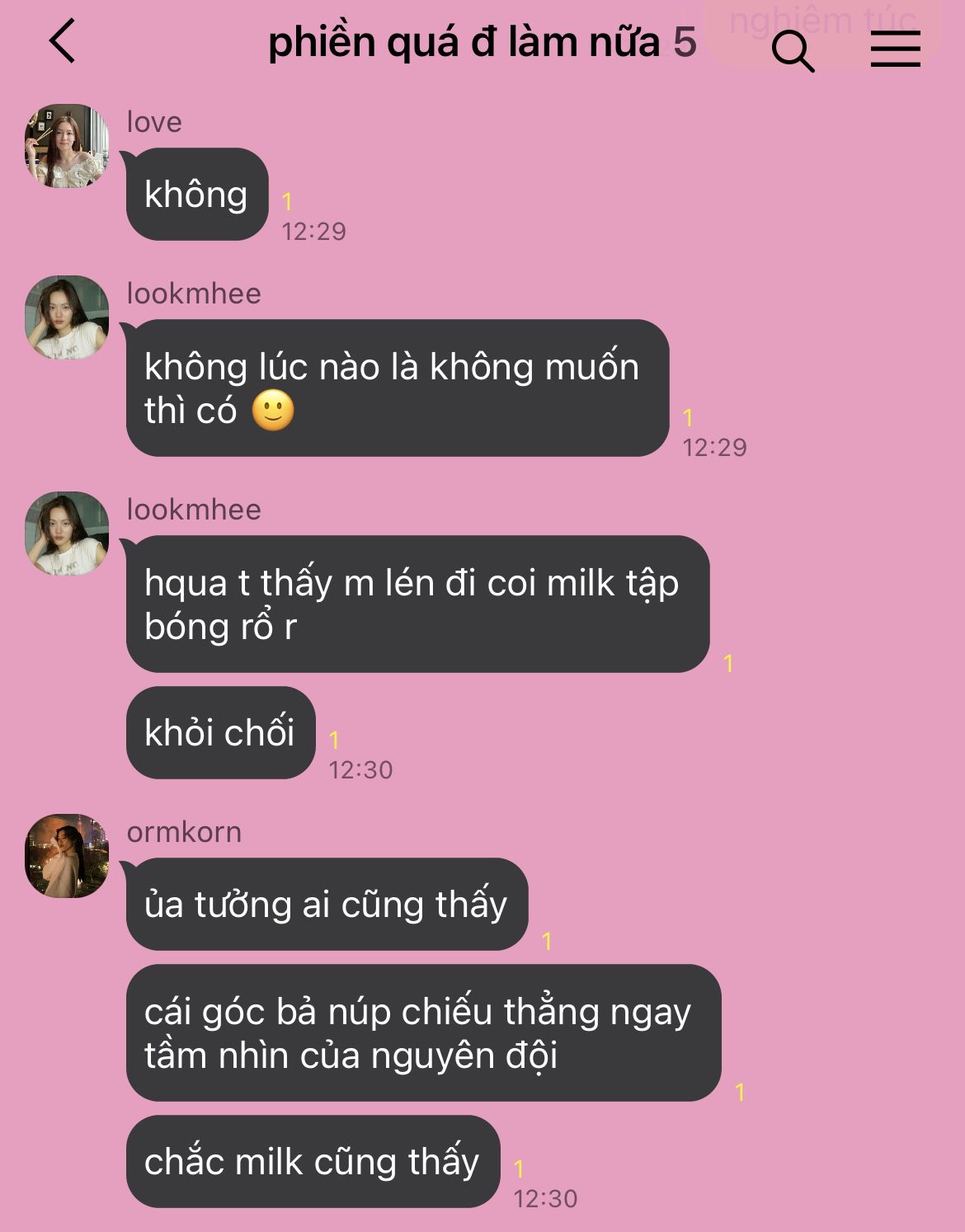Tap the sender name 'ormkorn'
Viewport: 965px width, 1232px height.
[184, 832]
